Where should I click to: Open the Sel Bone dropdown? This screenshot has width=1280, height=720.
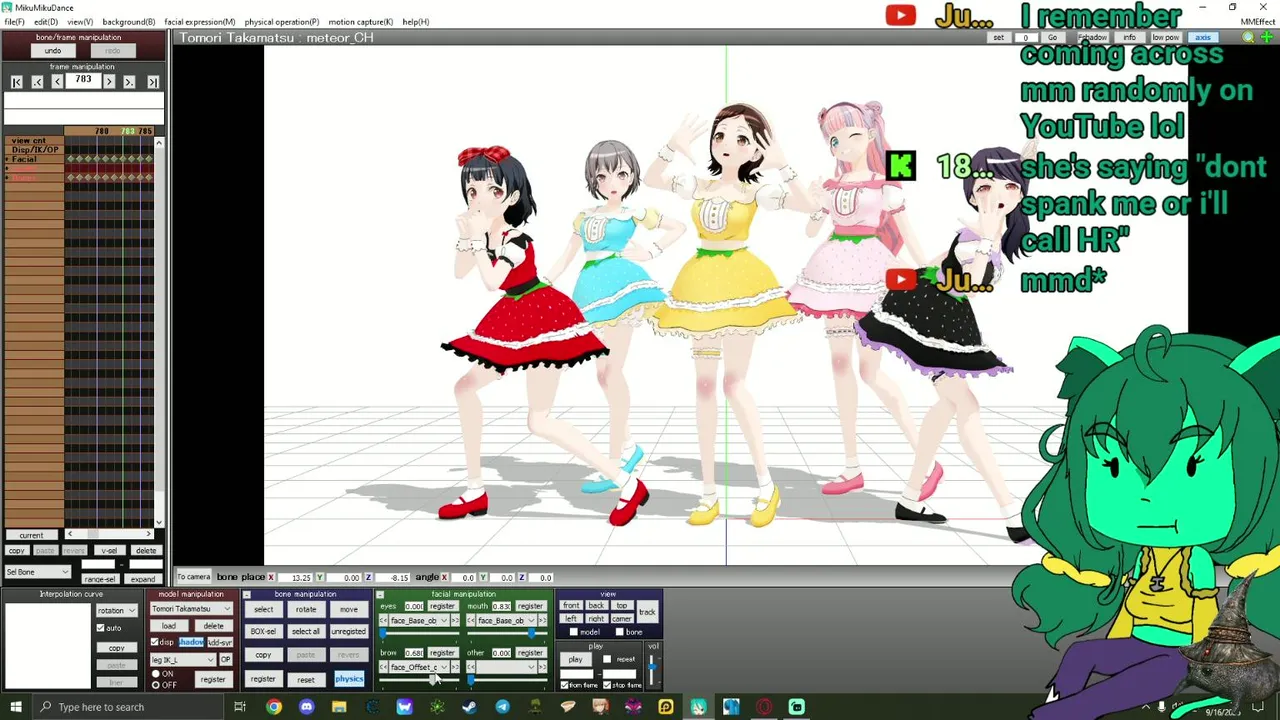click(38, 572)
